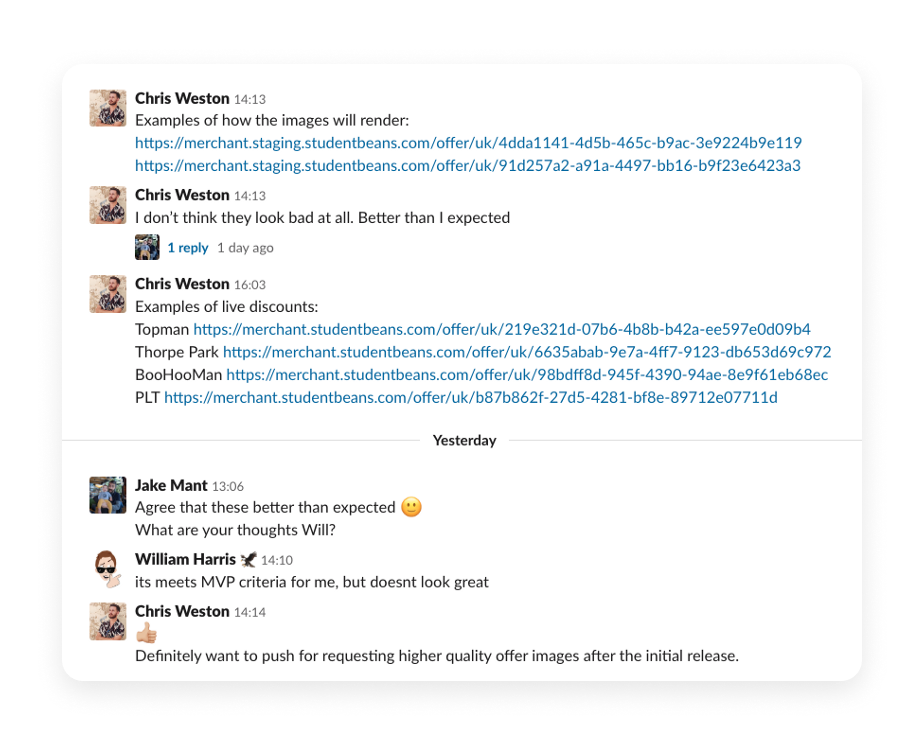The height and width of the screenshot is (744, 924).
Task: Click the Yesterday date divider
Action: tap(464, 440)
